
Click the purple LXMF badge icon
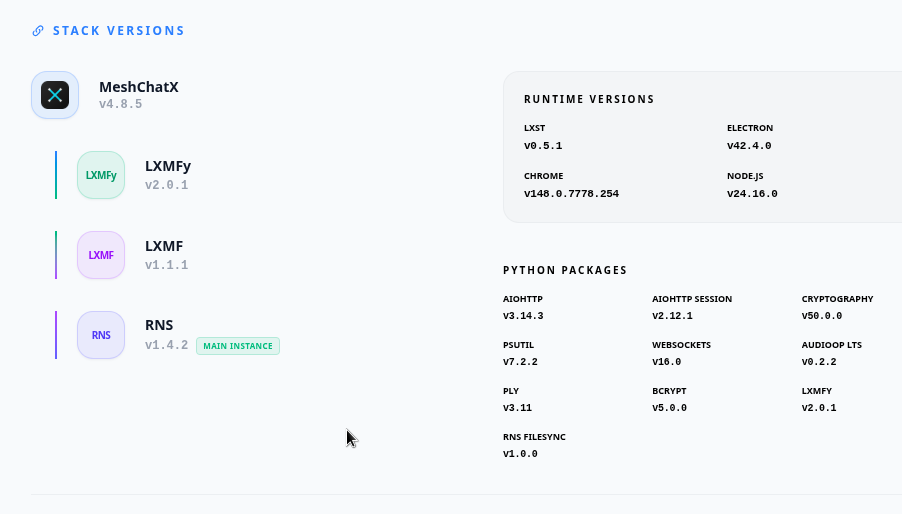101,255
